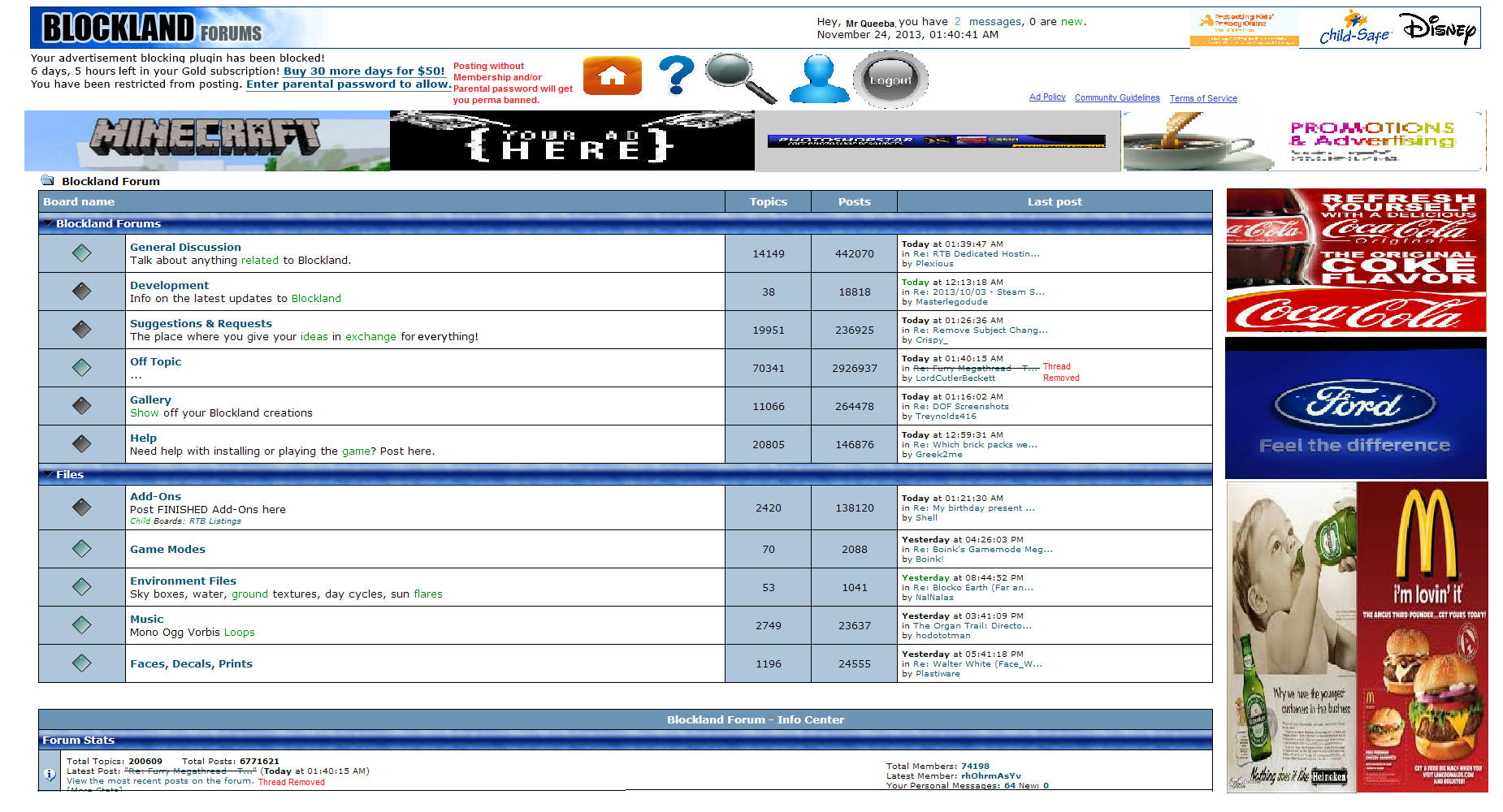The height and width of the screenshot is (812, 1503).
Task: Click the General Discussion board status icon
Action: (81, 253)
